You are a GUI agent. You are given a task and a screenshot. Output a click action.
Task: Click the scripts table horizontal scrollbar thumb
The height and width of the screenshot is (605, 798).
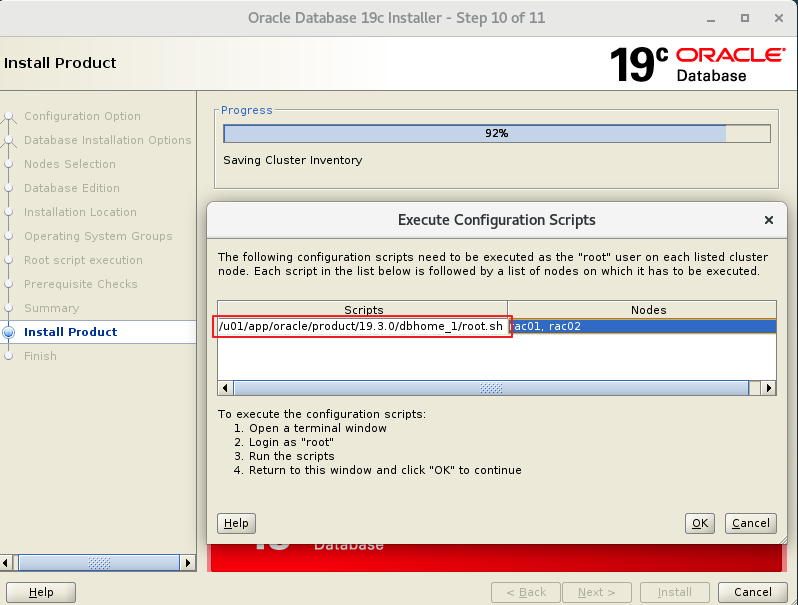491,388
